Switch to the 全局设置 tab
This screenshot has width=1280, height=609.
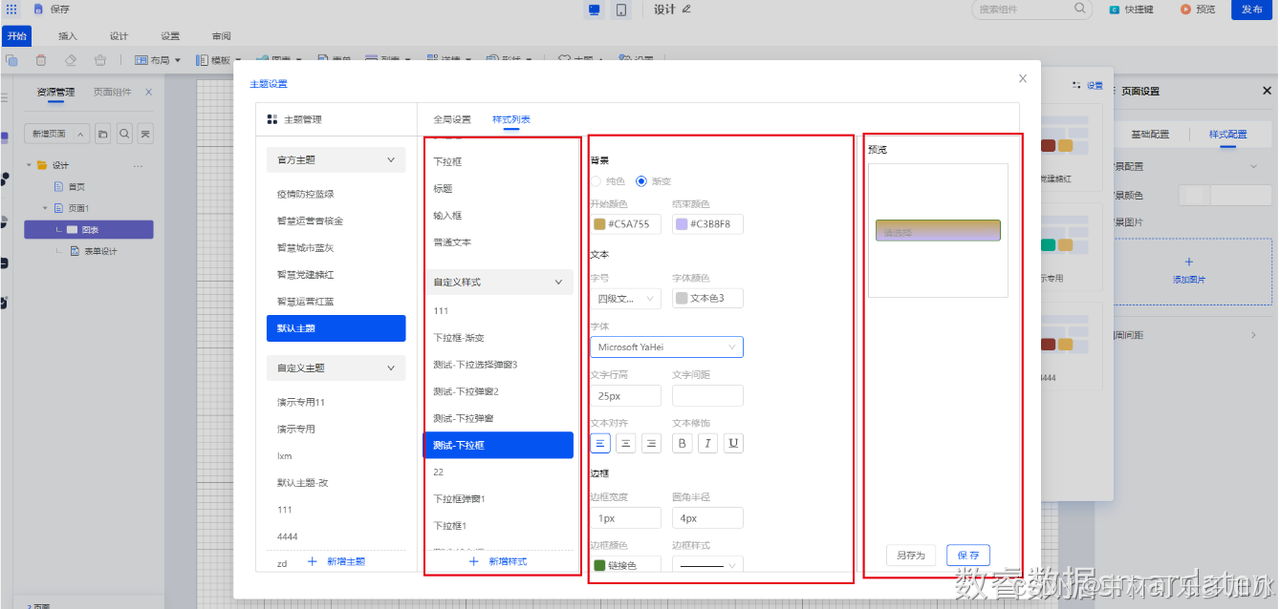(x=452, y=120)
